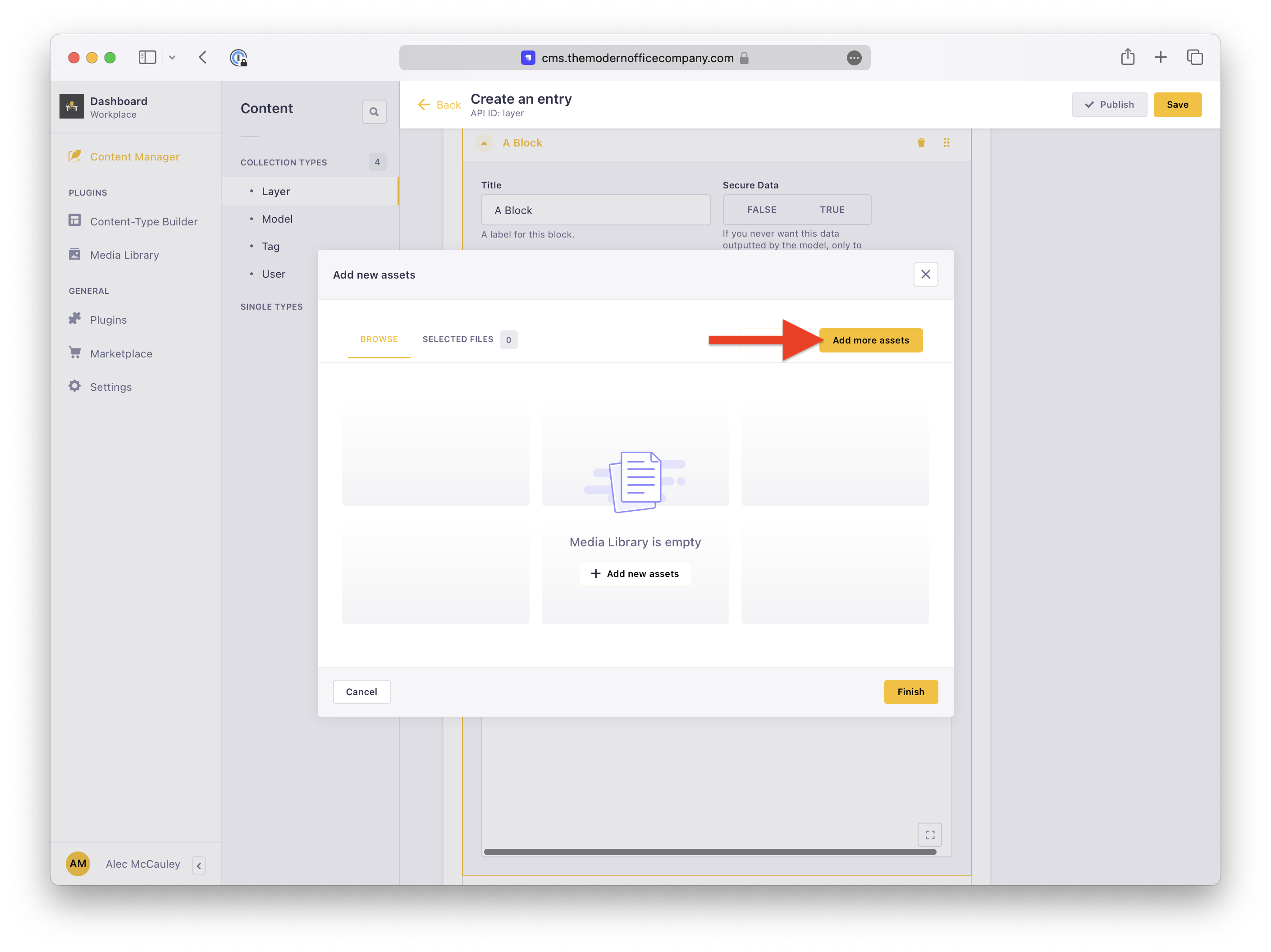Click horizontal scrollbar in editor
The height and width of the screenshot is (952, 1271).
click(x=709, y=851)
